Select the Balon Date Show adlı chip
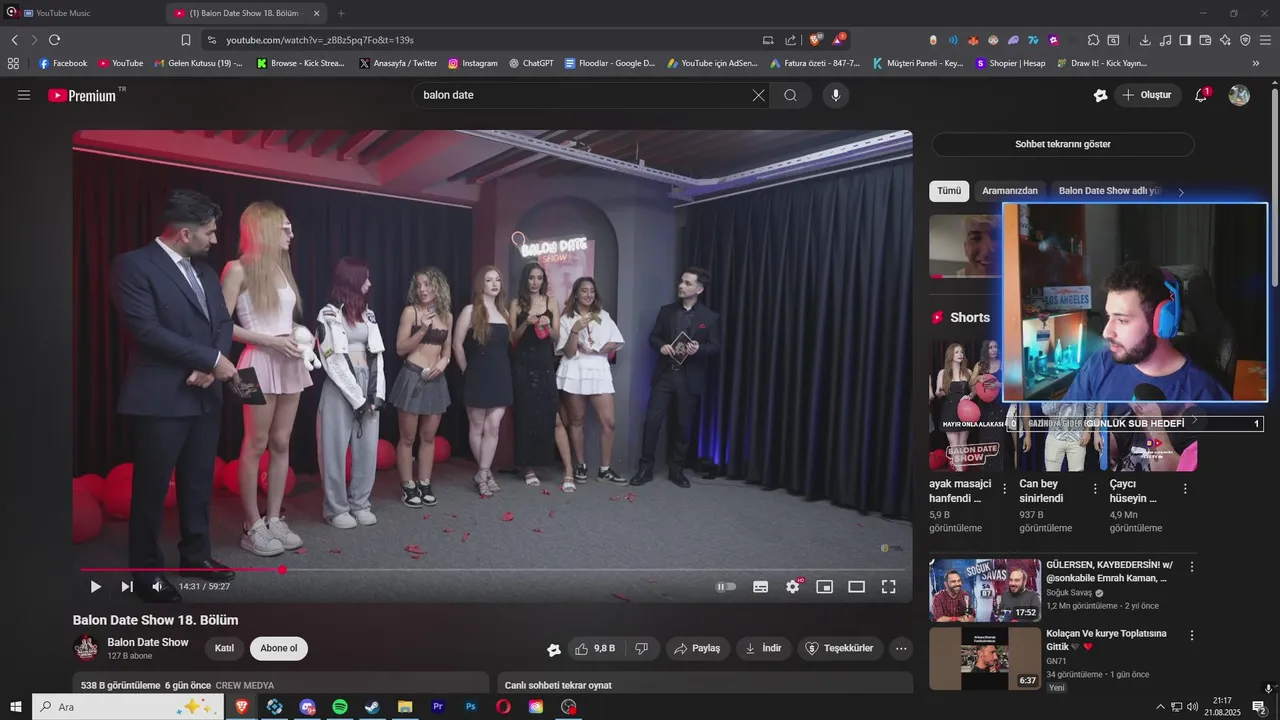Viewport: 1280px width, 720px height. click(1110, 190)
